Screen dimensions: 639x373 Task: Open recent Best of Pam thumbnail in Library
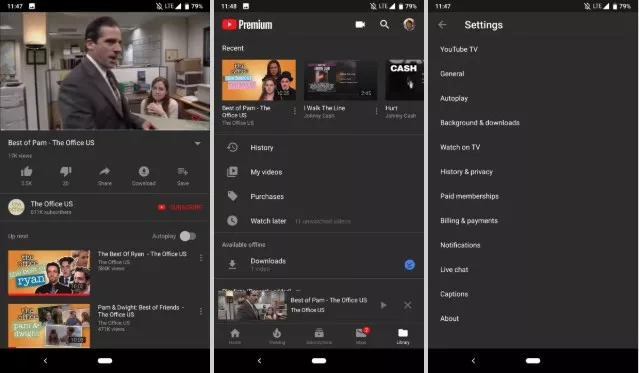point(259,80)
